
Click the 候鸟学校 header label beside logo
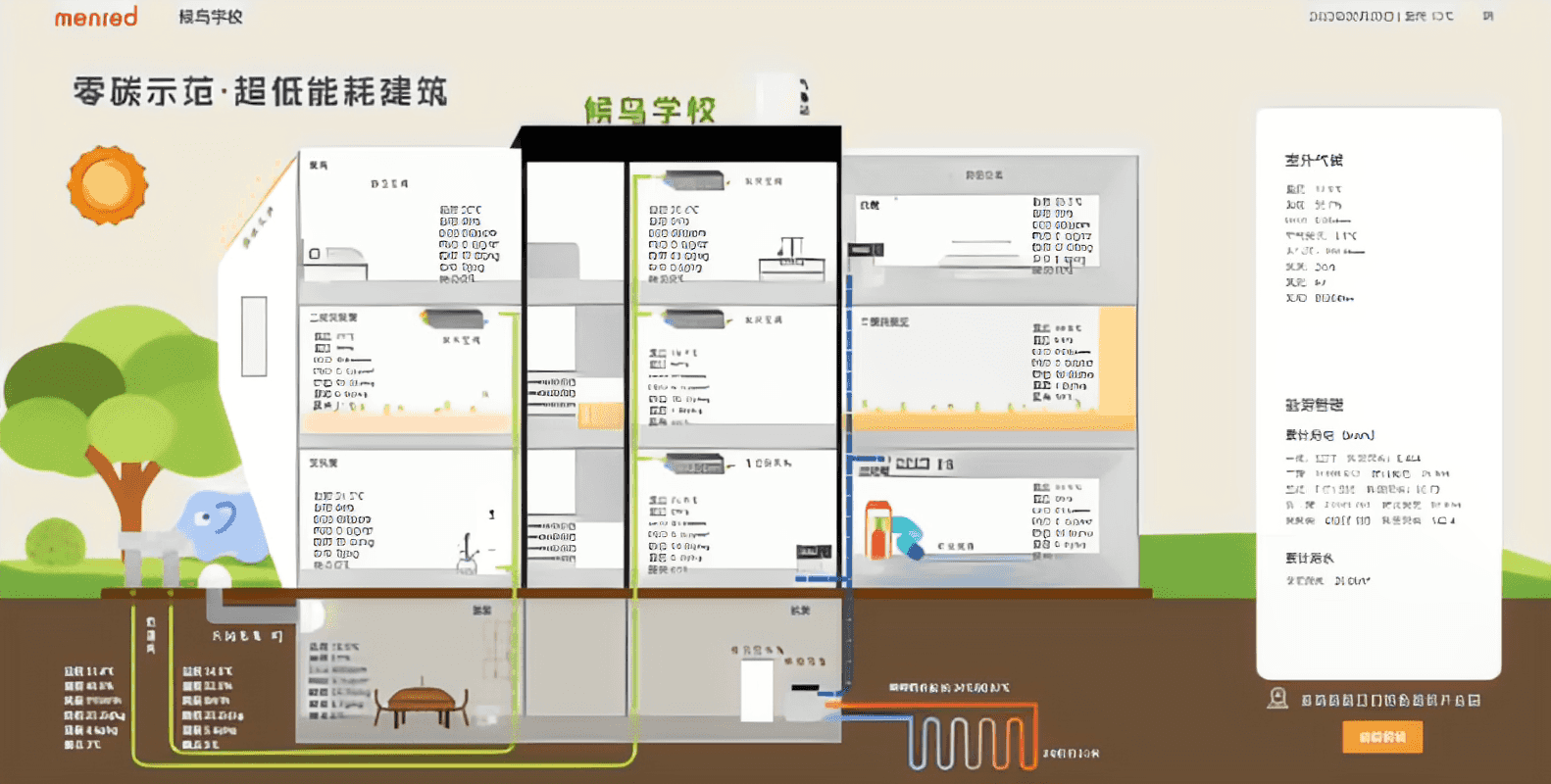tap(211, 17)
